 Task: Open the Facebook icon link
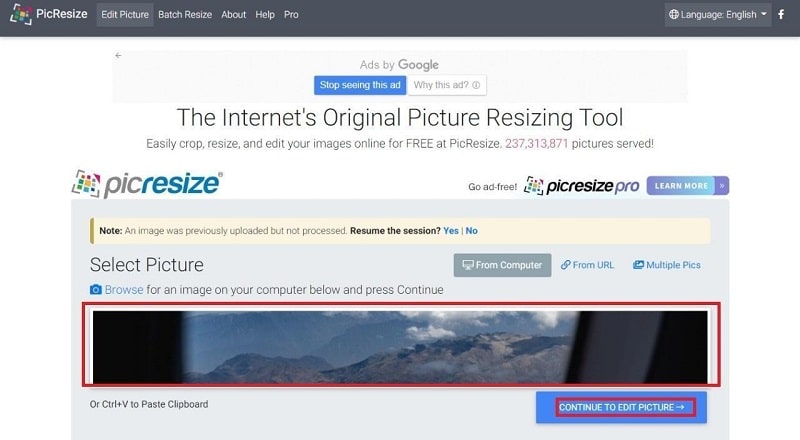point(781,14)
